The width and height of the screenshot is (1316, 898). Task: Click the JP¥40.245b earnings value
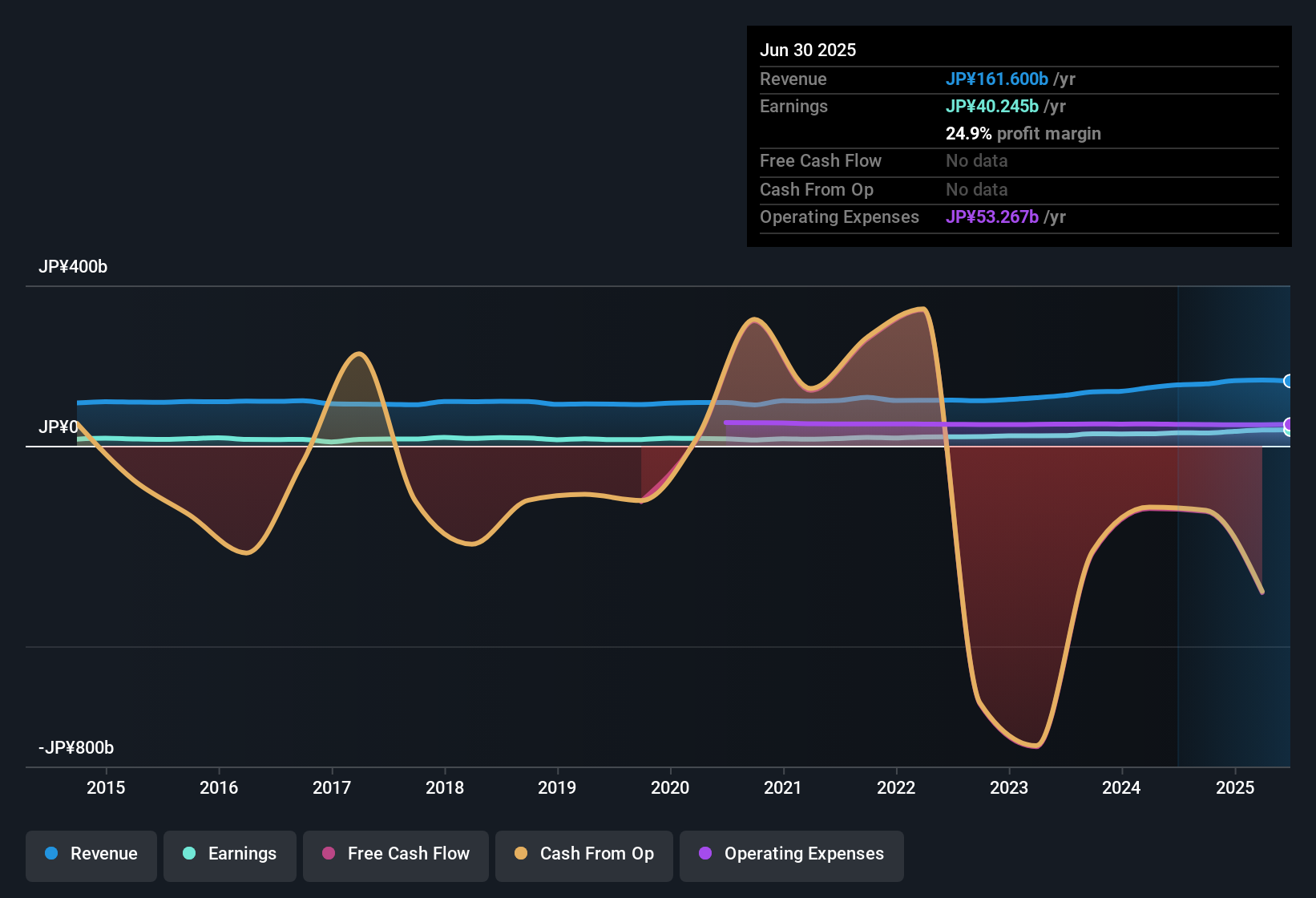992,106
